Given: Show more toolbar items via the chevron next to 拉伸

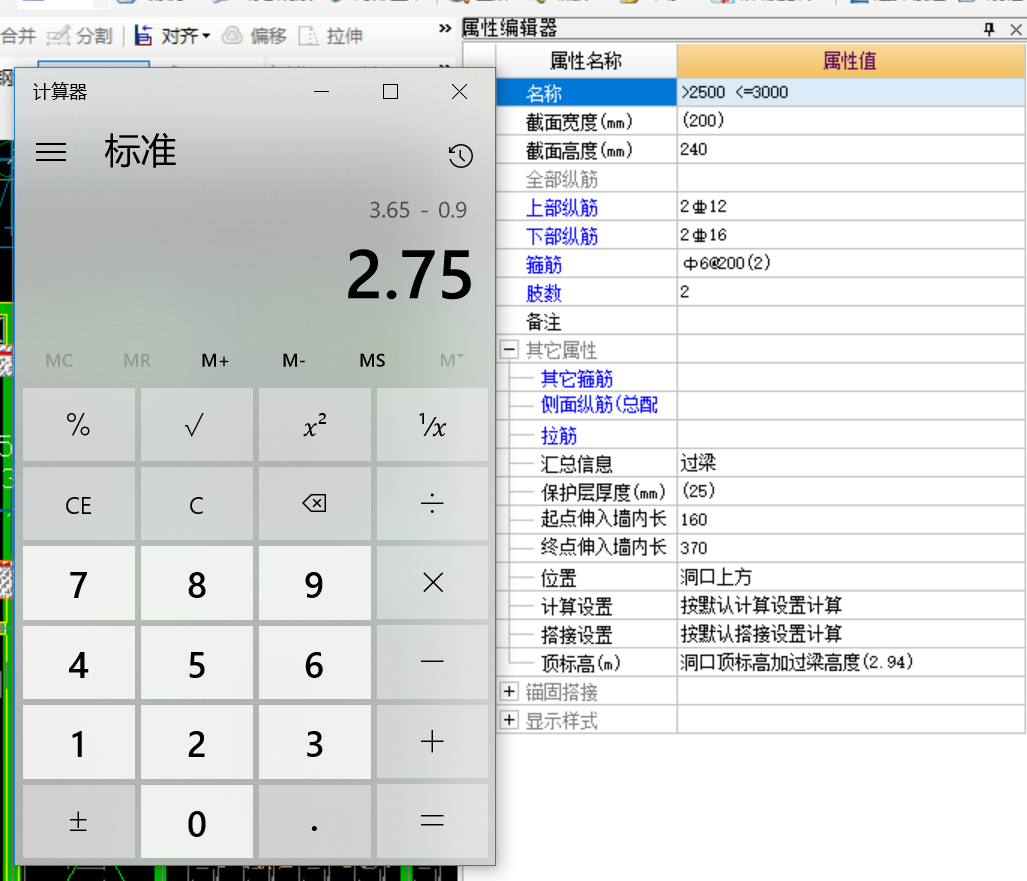Looking at the screenshot, I should click(445, 28).
